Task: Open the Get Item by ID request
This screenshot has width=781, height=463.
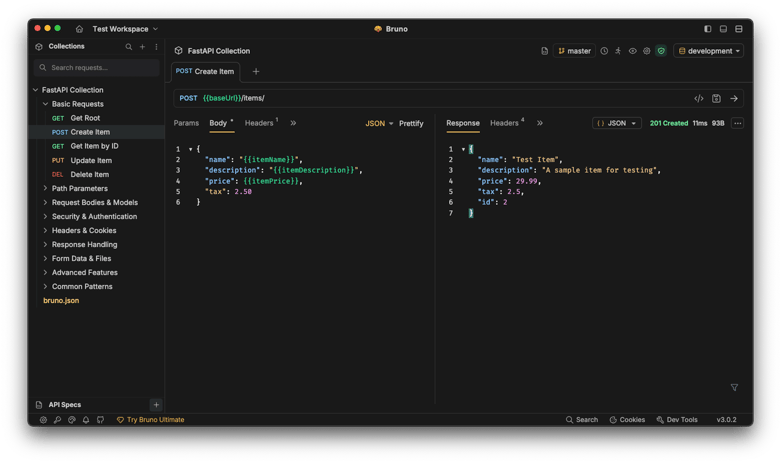Action: [97, 146]
